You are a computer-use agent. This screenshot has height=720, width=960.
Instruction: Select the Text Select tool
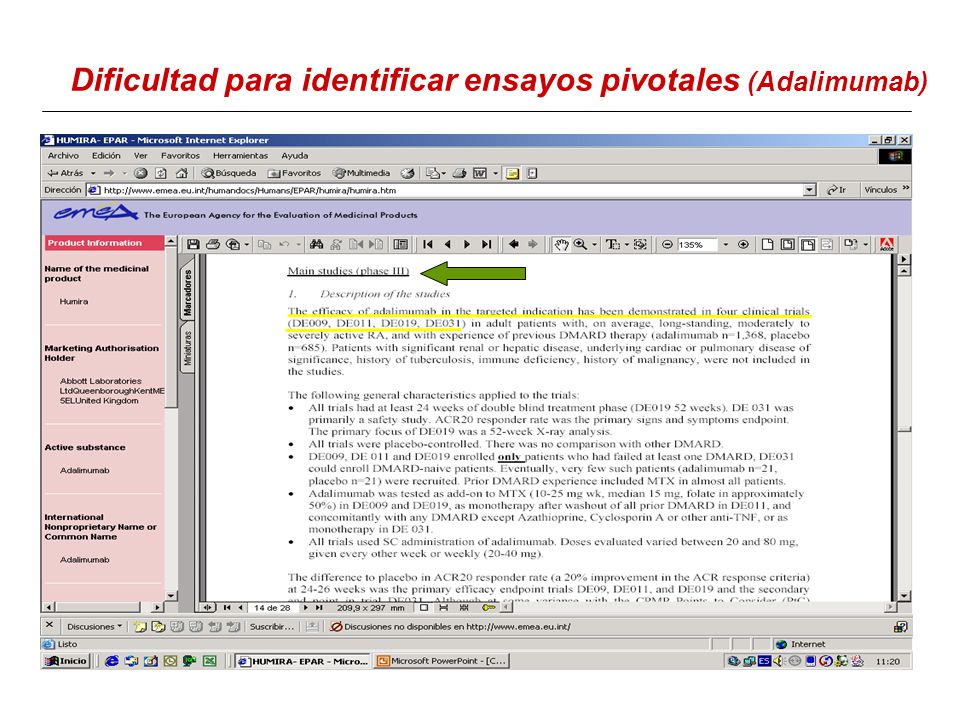(612, 244)
